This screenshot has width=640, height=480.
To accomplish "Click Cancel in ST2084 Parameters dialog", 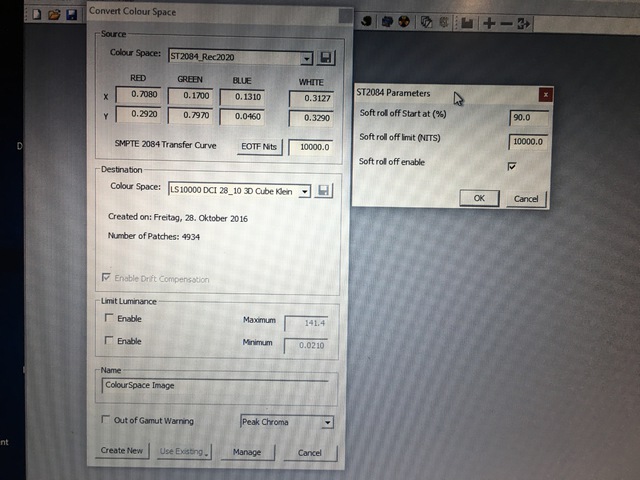I will [526, 199].
